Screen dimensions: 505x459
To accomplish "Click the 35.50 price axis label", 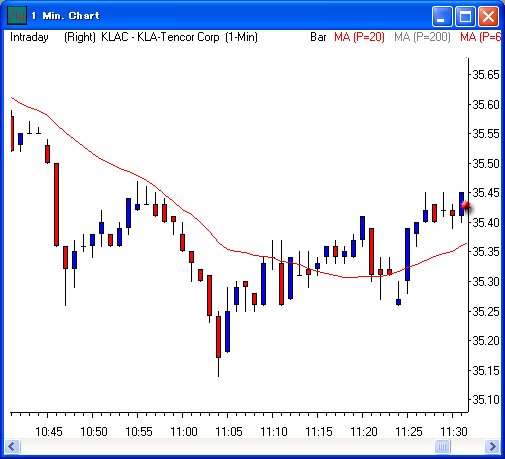I will point(486,164).
